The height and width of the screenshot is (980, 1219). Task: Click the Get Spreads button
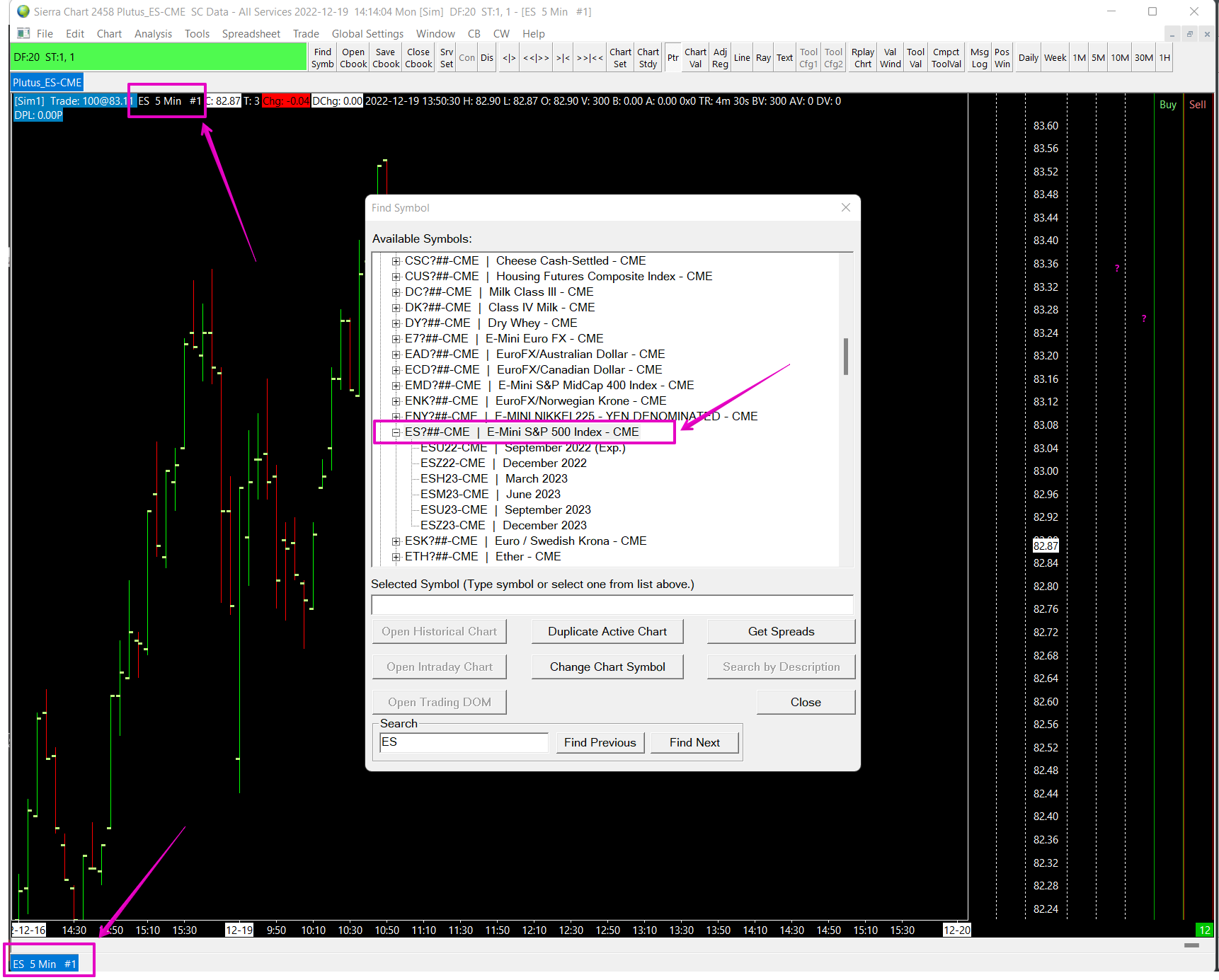[781, 631]
